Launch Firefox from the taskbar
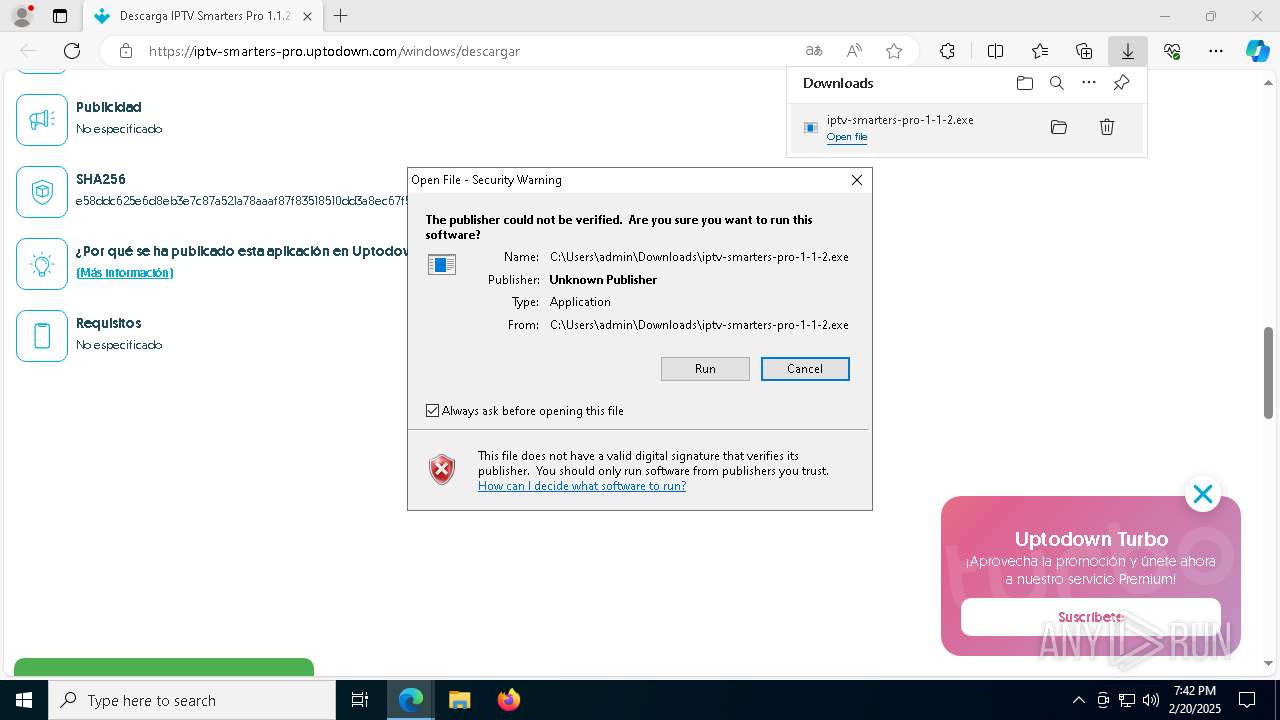The width and height of the screenshot is (1280, 720). pyautogui.click(x=509, y=700)
